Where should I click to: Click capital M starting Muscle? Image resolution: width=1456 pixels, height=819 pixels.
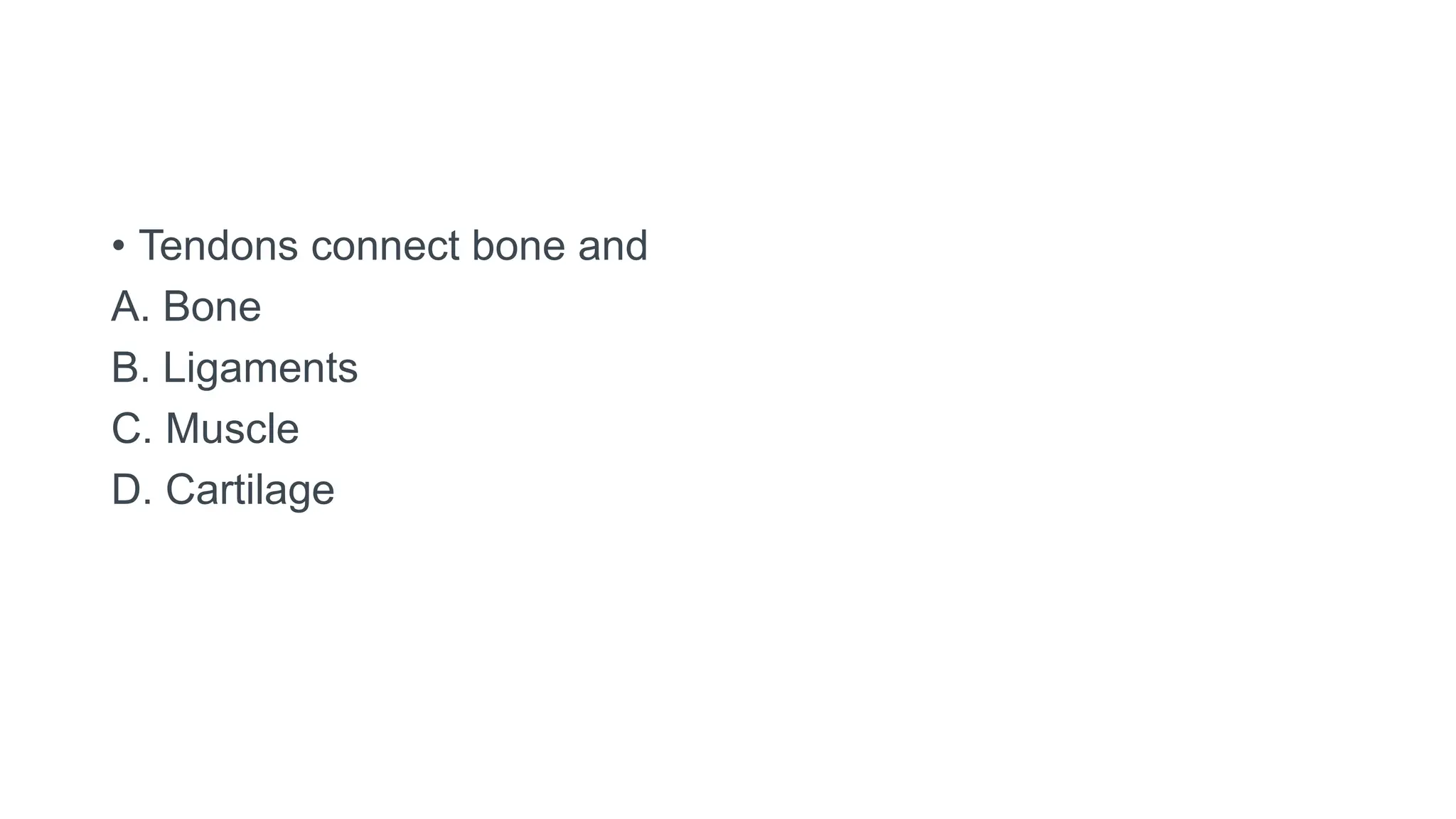click(181, 429)
